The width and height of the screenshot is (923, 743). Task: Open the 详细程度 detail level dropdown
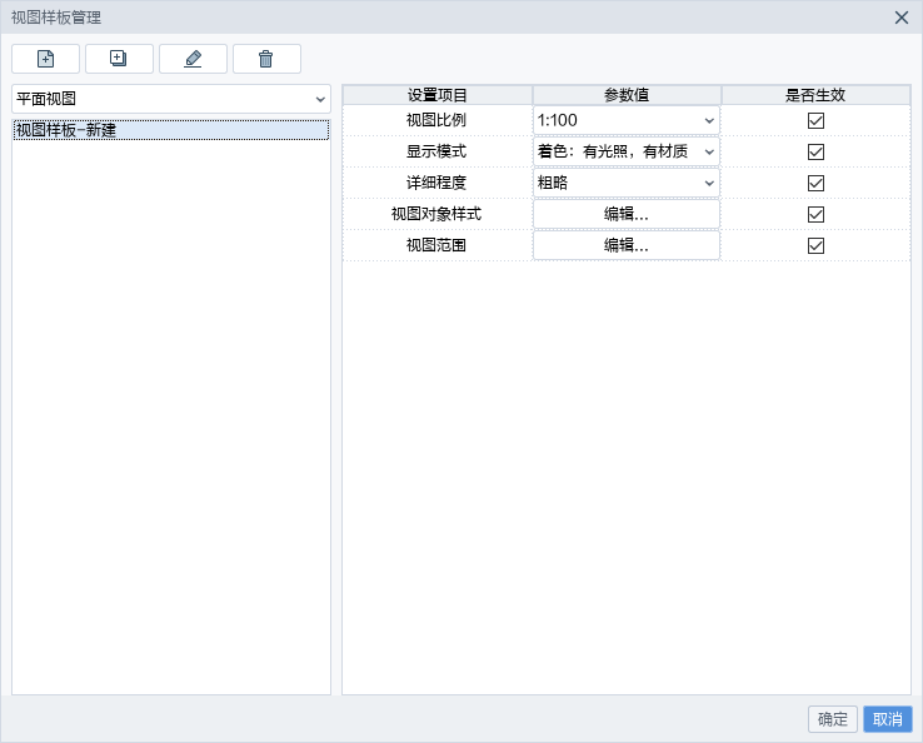pyautogui.click(x=626, y=183)
